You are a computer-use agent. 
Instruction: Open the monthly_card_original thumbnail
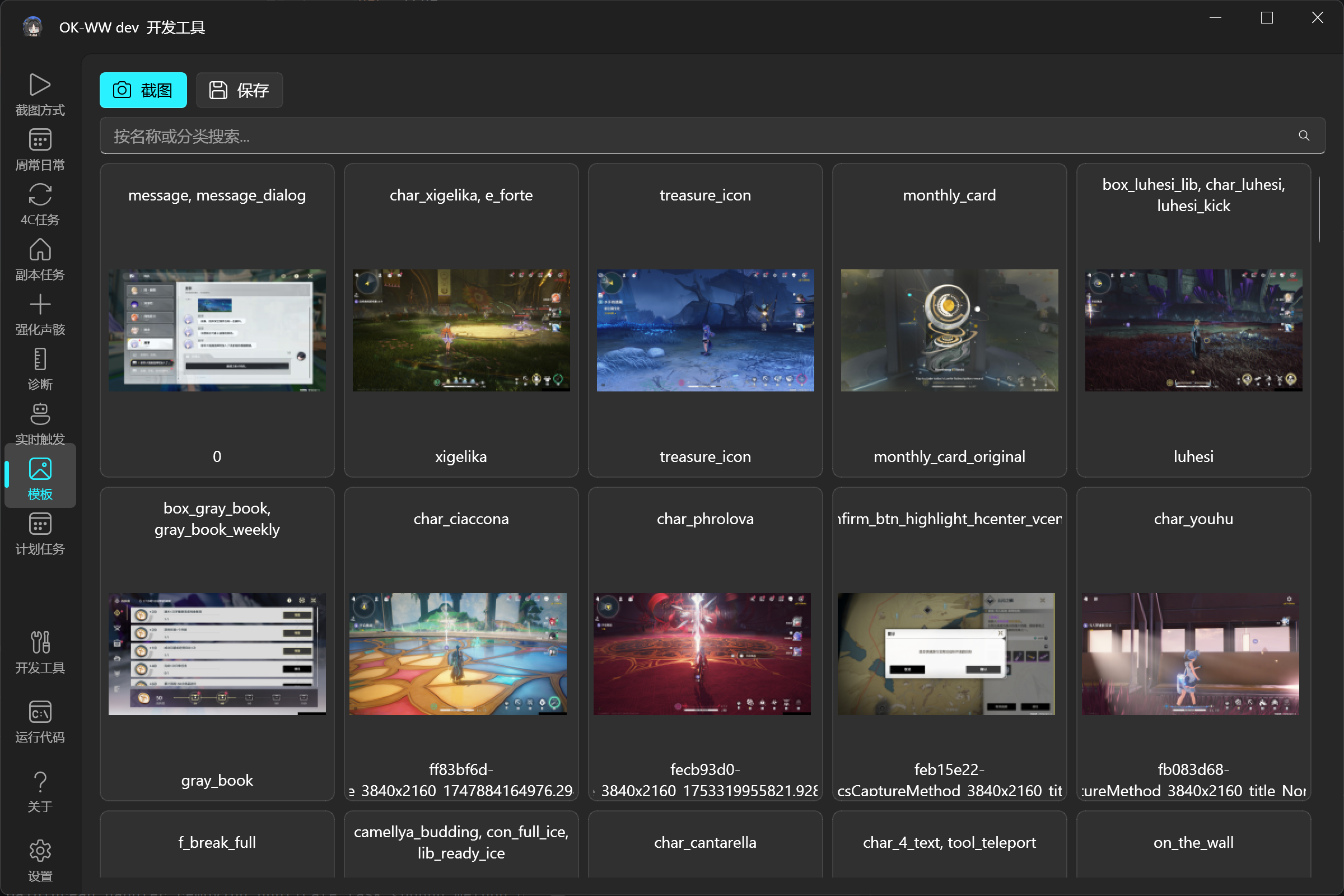pos(950,330)
